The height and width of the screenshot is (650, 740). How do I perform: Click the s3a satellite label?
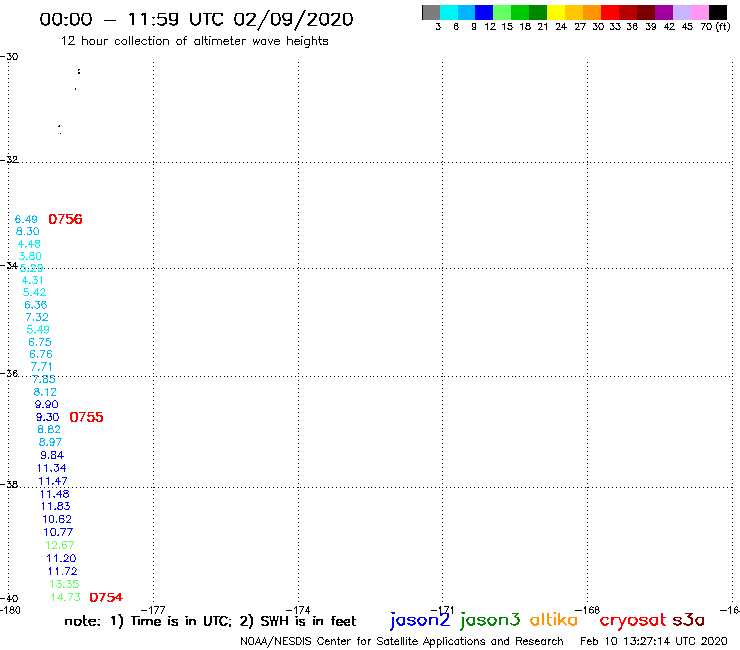[688, 620]
